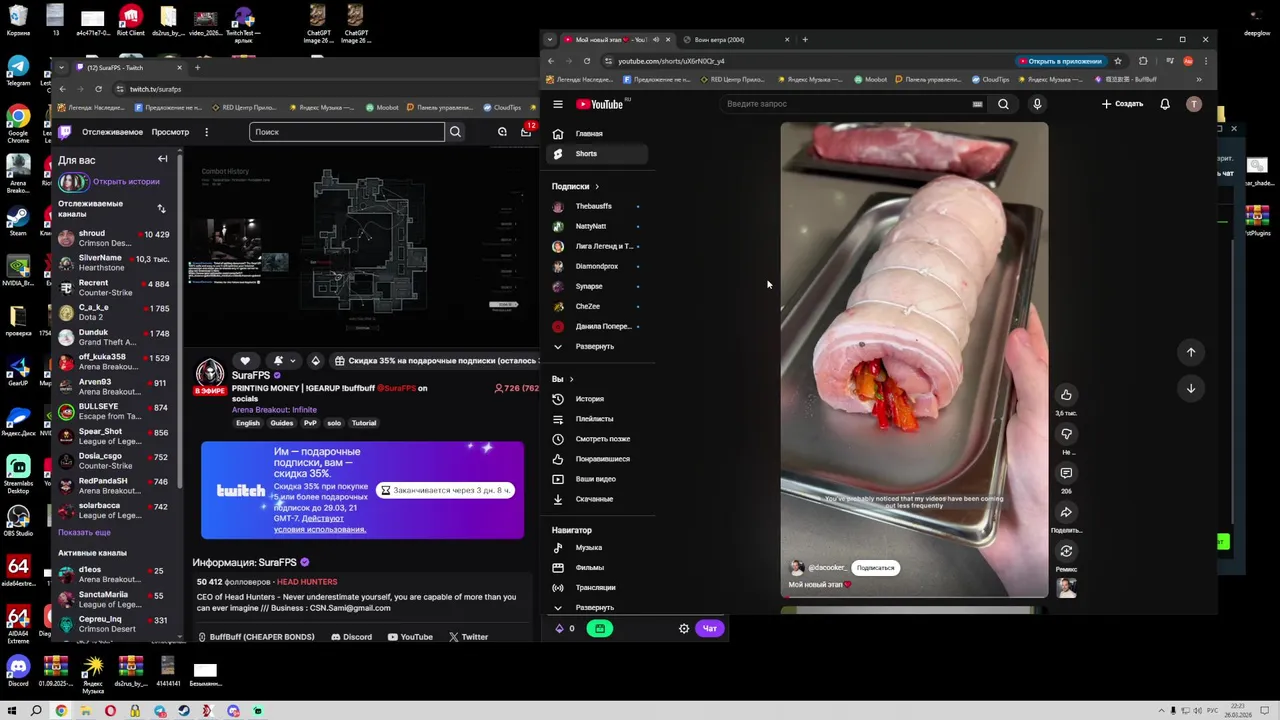Start YouTube voice search with microphone
The image size is (1280, 720).
click(x=1037, y=104)
